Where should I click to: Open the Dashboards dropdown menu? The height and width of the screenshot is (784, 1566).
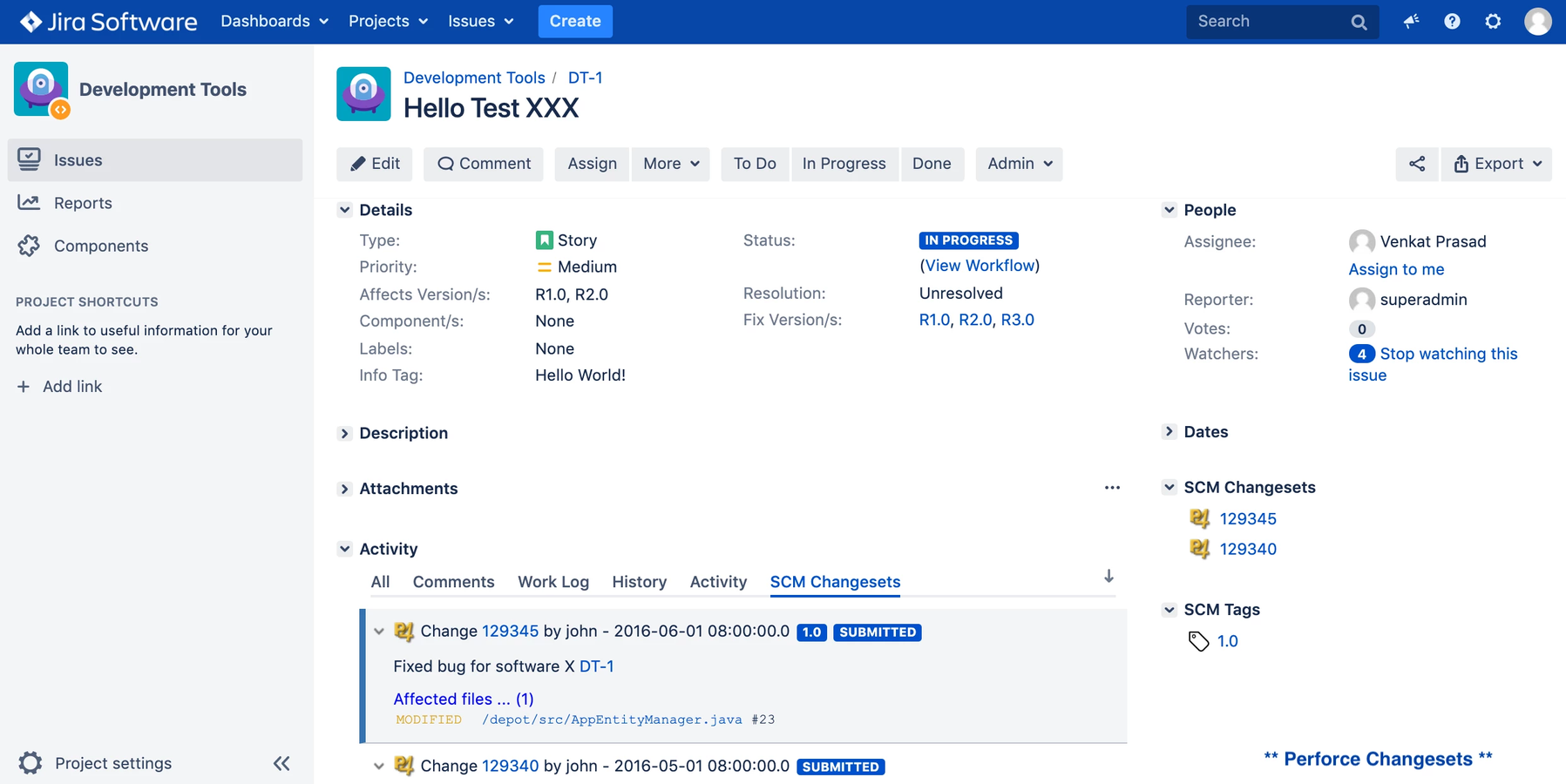point(275,21)
